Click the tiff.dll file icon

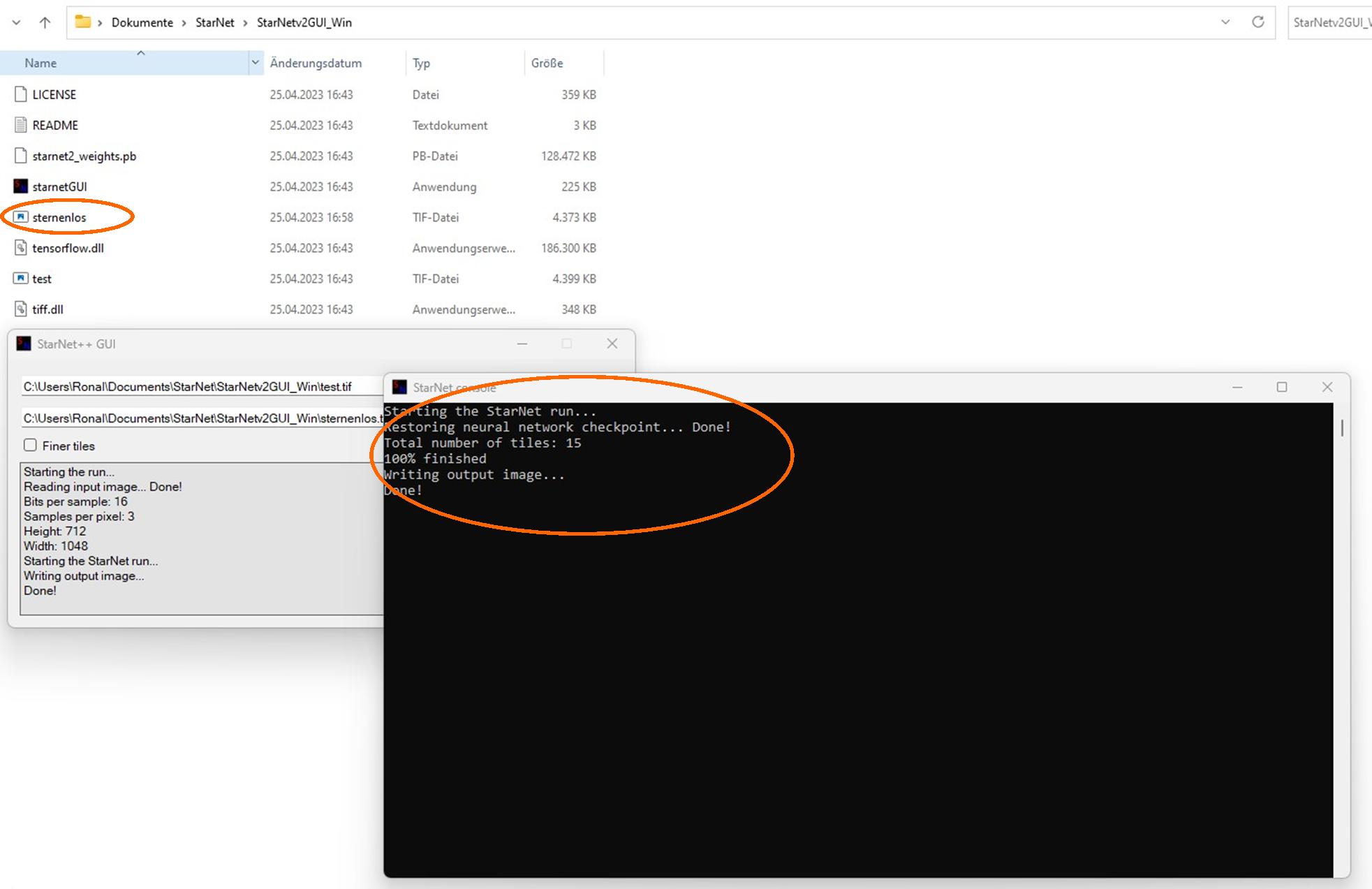[21, 309]
